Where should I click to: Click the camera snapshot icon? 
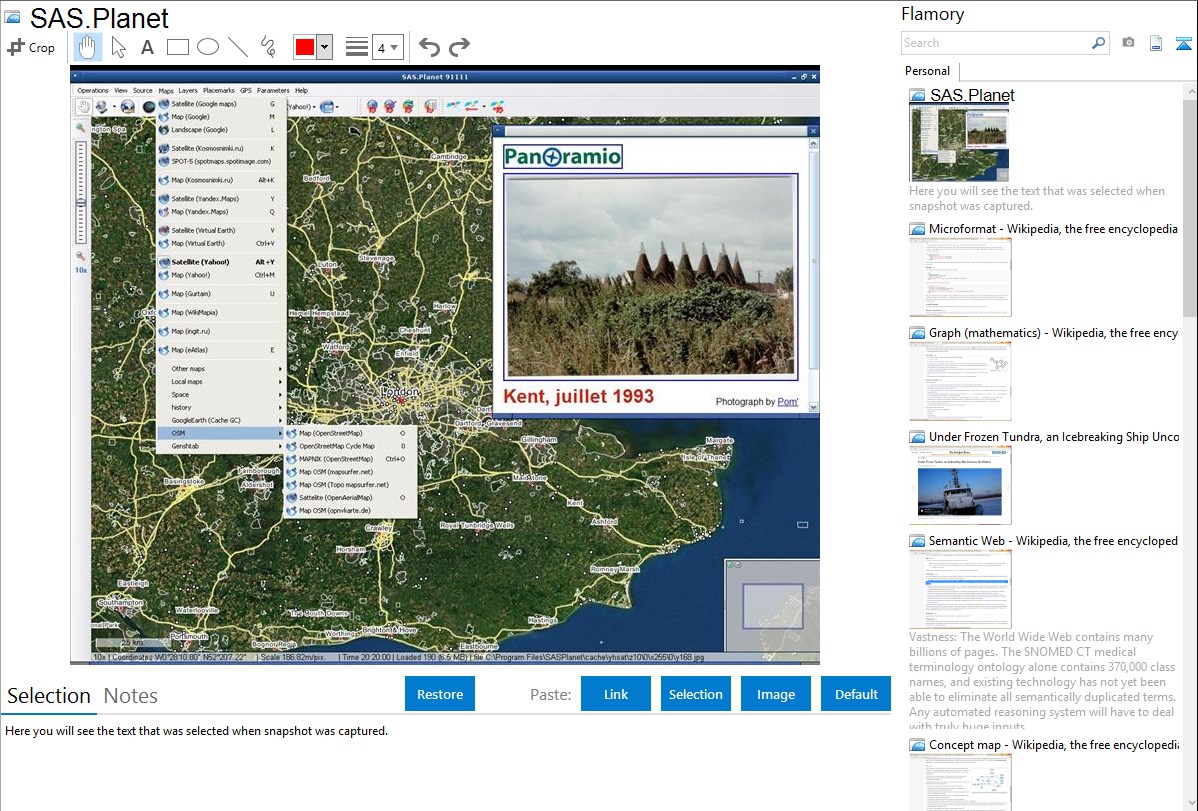(x=1128, y=43)
